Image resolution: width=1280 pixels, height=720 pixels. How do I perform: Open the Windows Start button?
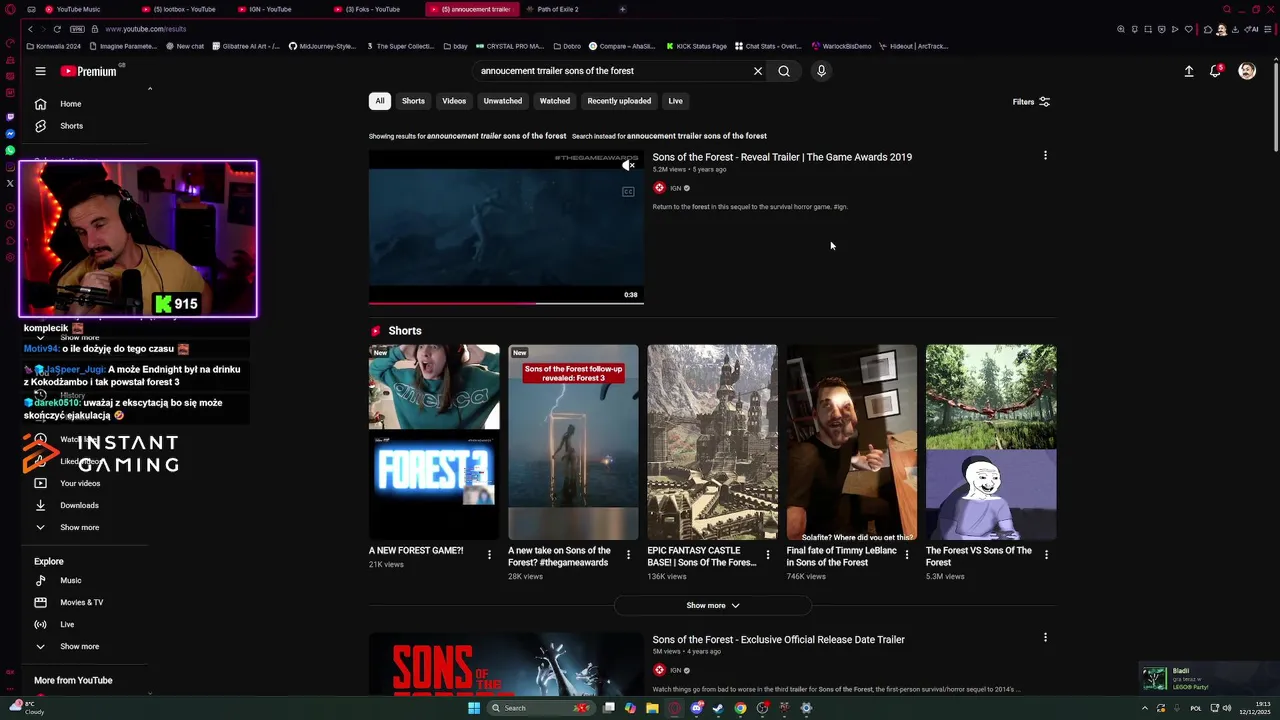pos(474,708)
